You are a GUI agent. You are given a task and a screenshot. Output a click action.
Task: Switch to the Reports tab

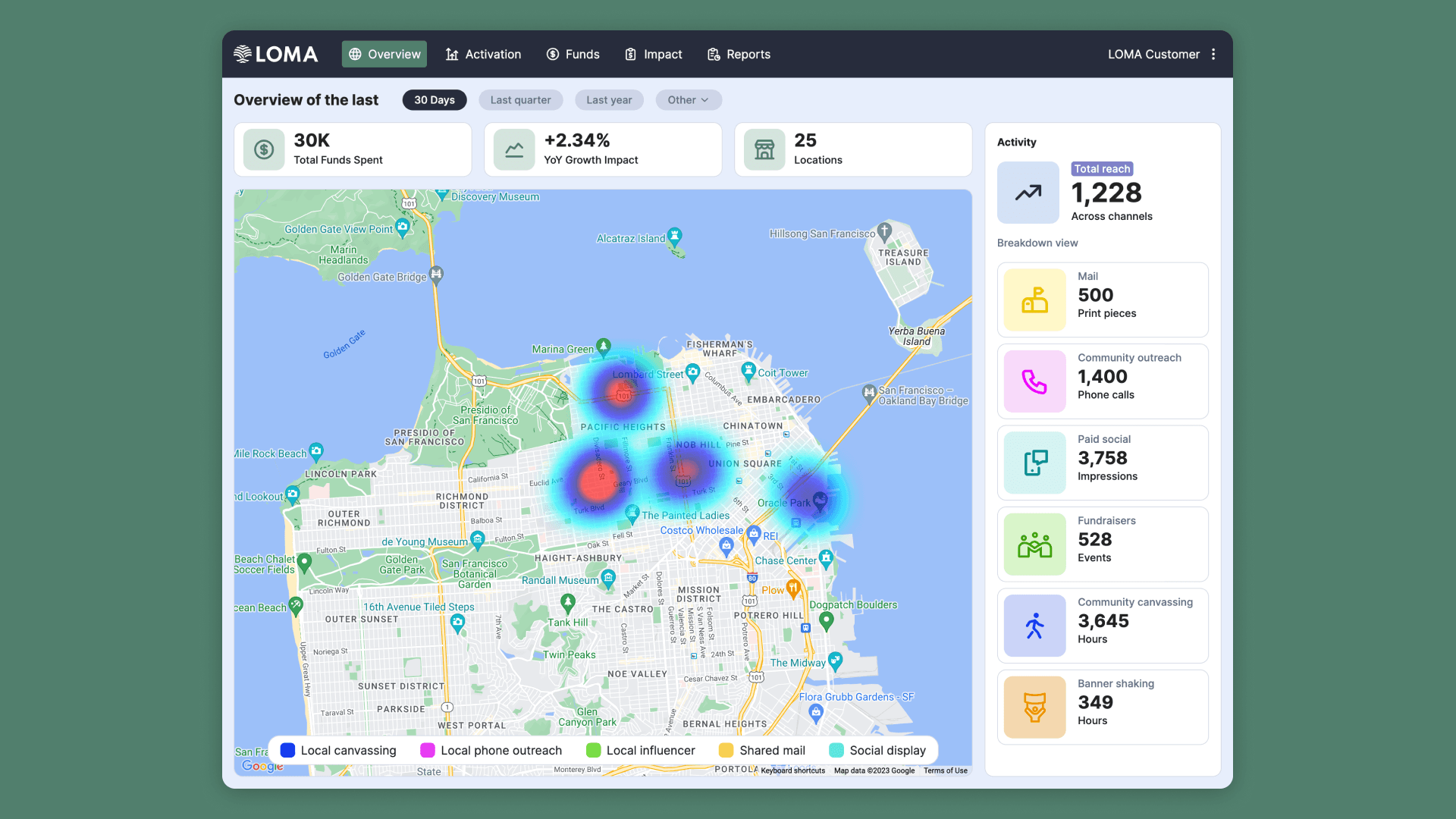pos(739,54)
